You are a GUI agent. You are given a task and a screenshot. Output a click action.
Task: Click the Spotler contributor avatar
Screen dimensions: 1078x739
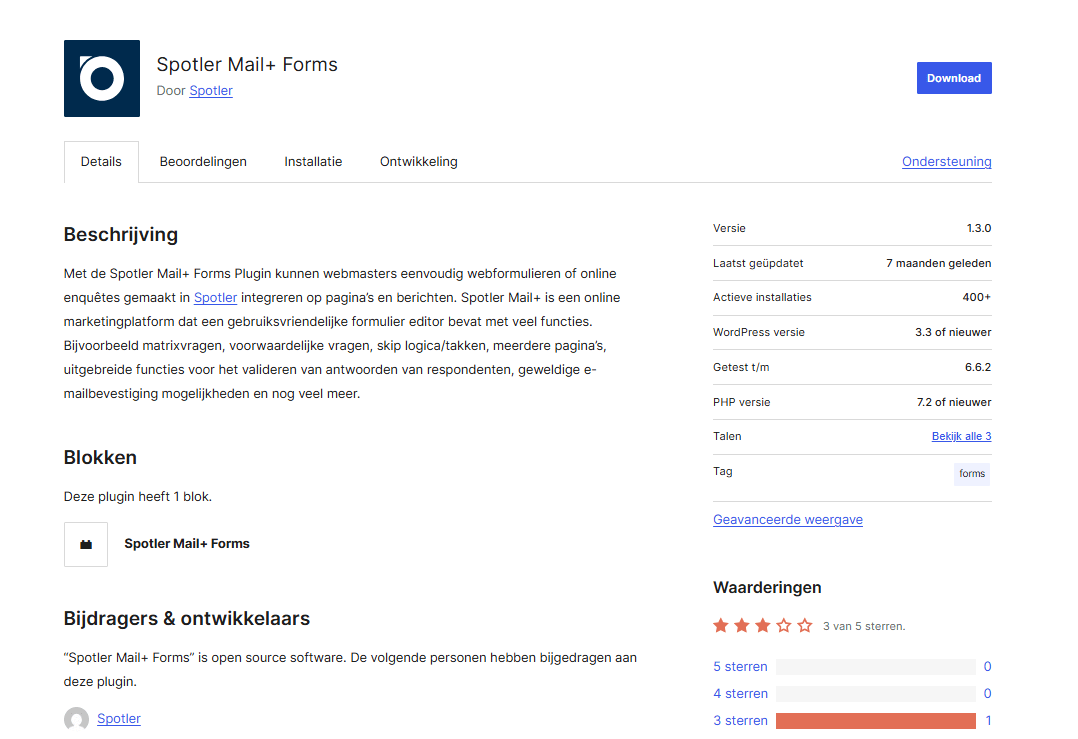click(x=76, y=719)
